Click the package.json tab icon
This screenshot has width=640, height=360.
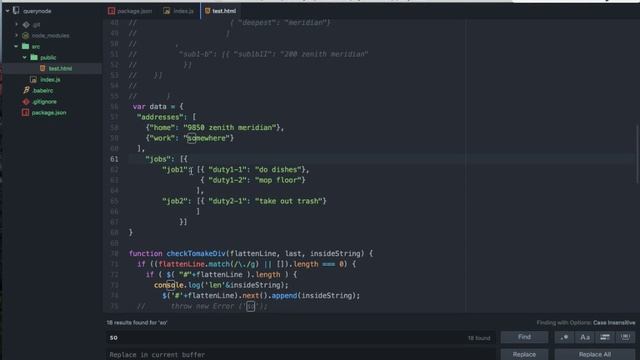point(111,11)
